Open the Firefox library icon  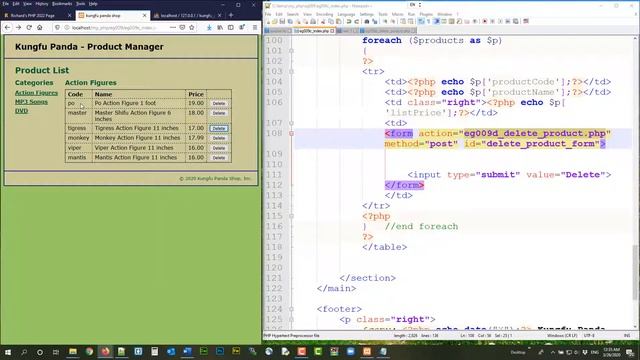click(x=220, y=27)
